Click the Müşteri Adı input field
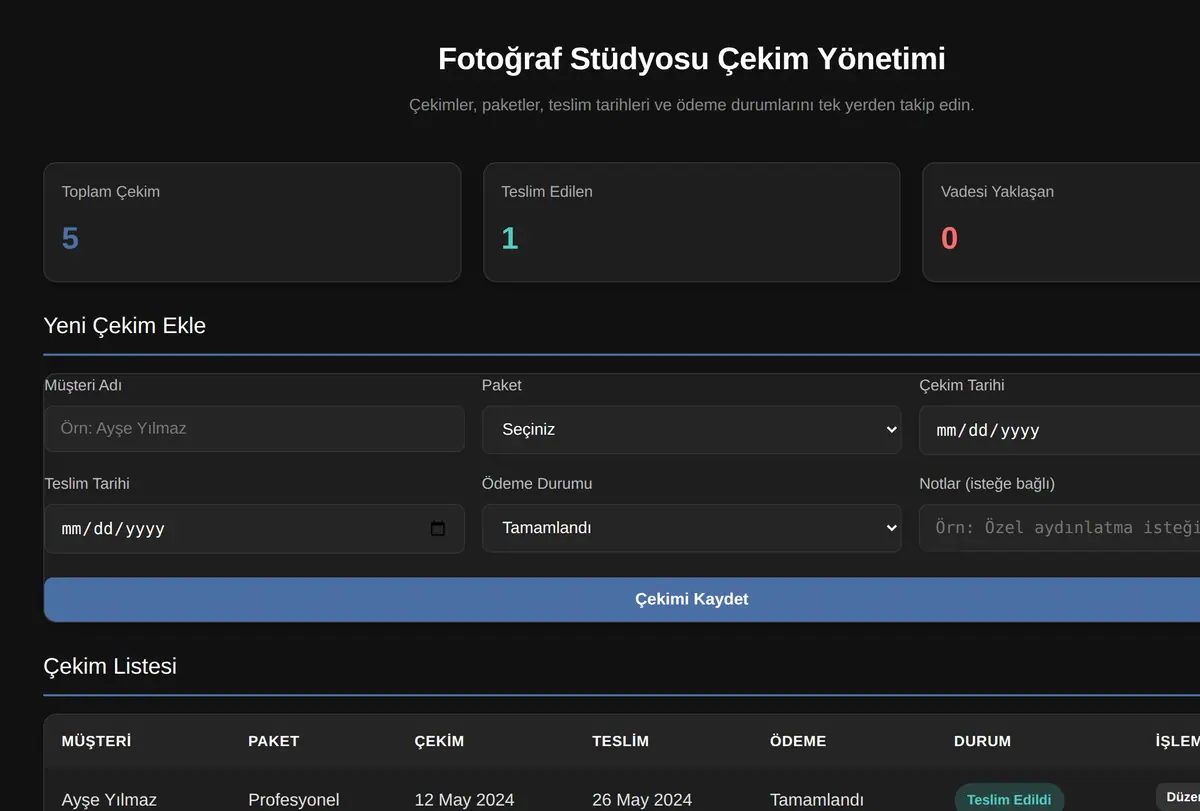Image resolution: width=1200 pixels, height=811 pixels. tap(254, 428)
